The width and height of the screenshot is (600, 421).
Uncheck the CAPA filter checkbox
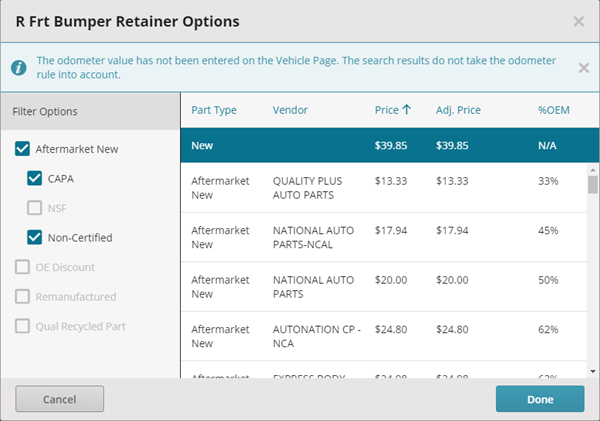pyautogui.click(x=35, y=179)
